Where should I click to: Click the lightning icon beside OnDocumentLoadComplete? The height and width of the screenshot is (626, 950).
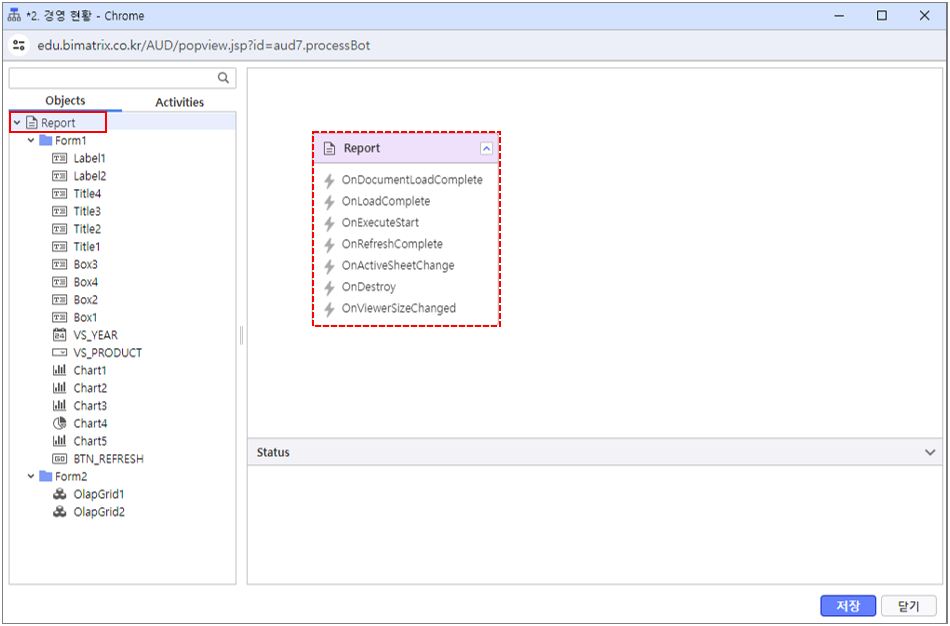(329, 180)
